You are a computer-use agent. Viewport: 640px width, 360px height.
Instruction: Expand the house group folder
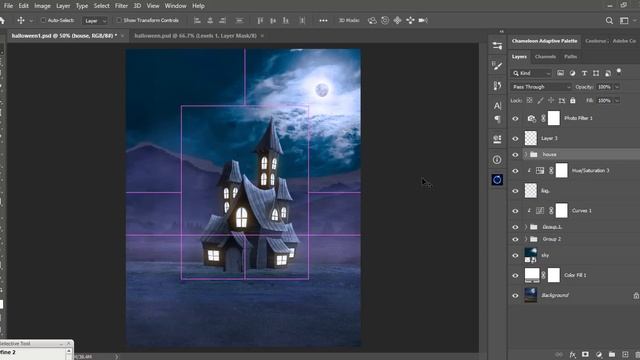click(x=526, y=155)
